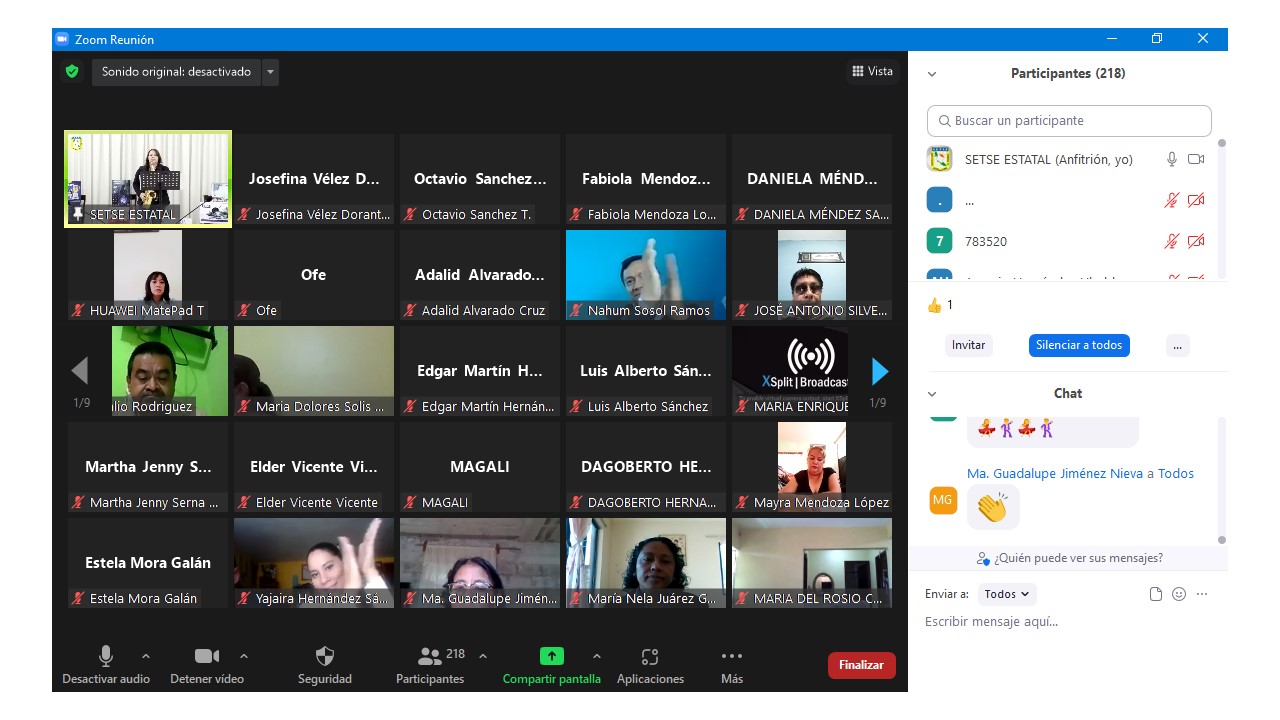Open dropdown next to Sonido original

(x=270, y=72)
